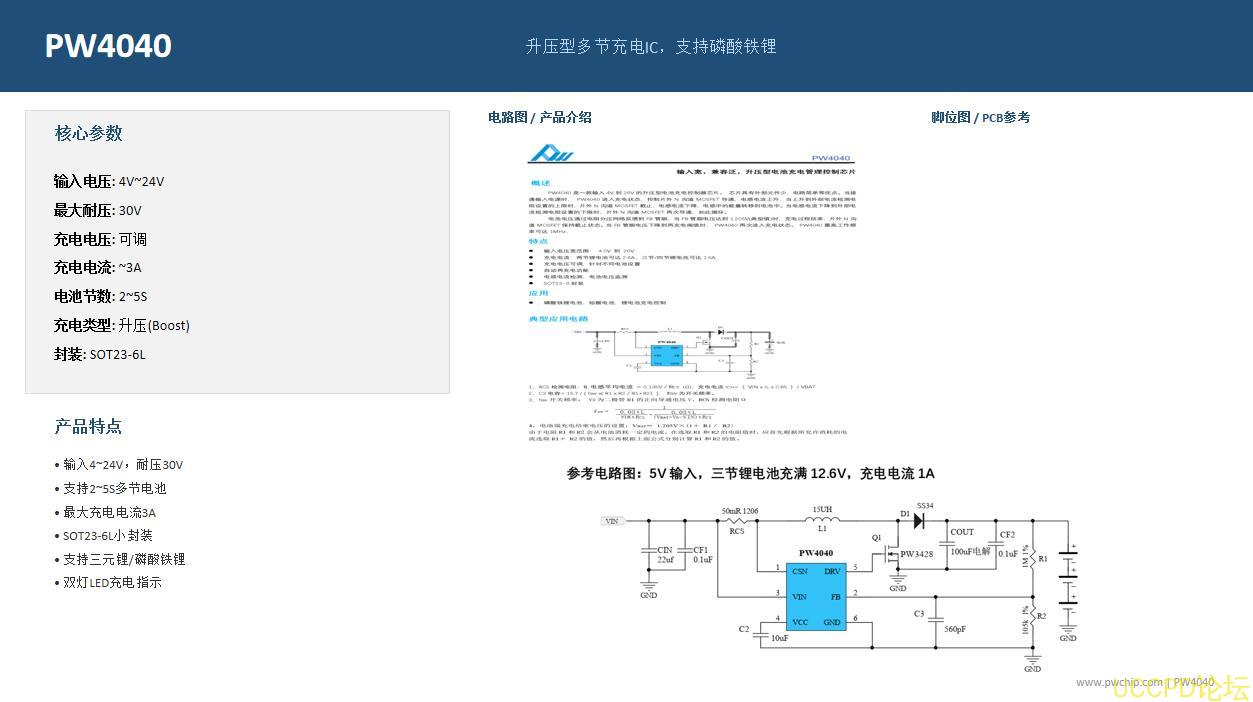Click the 充电电压: 可调 row
This screenshot has height=702, width=1253.
pyautogui.click(x=101, y=239)
